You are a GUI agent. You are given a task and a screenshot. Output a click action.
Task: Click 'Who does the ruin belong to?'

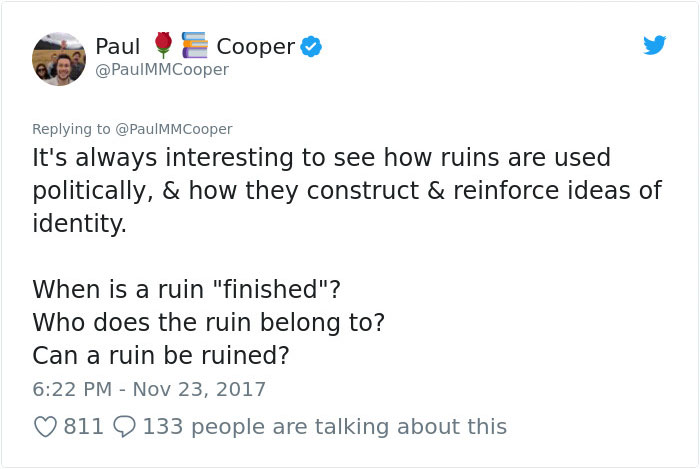coord(205,322)
